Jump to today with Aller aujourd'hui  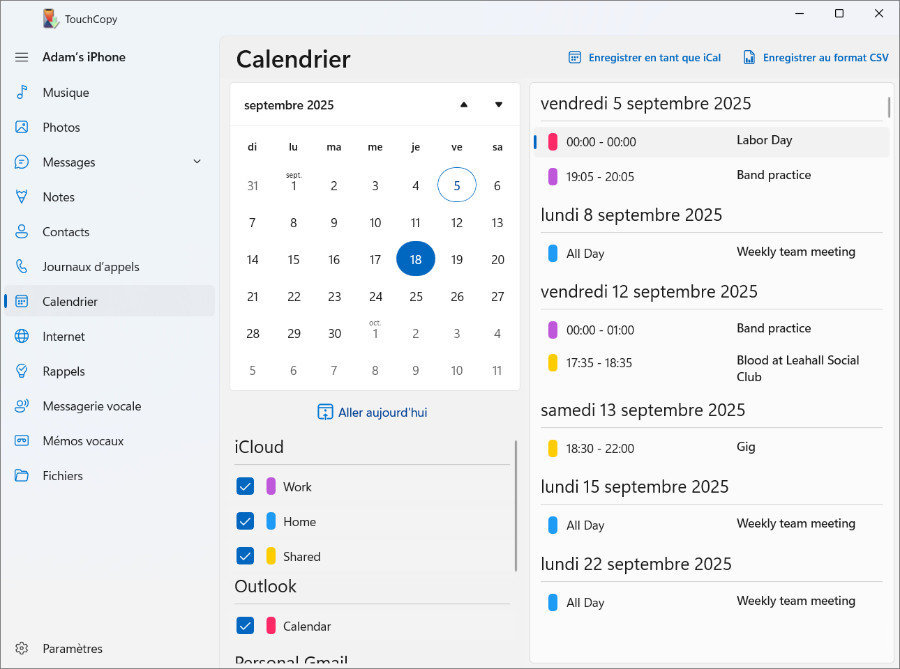[372, 411]
